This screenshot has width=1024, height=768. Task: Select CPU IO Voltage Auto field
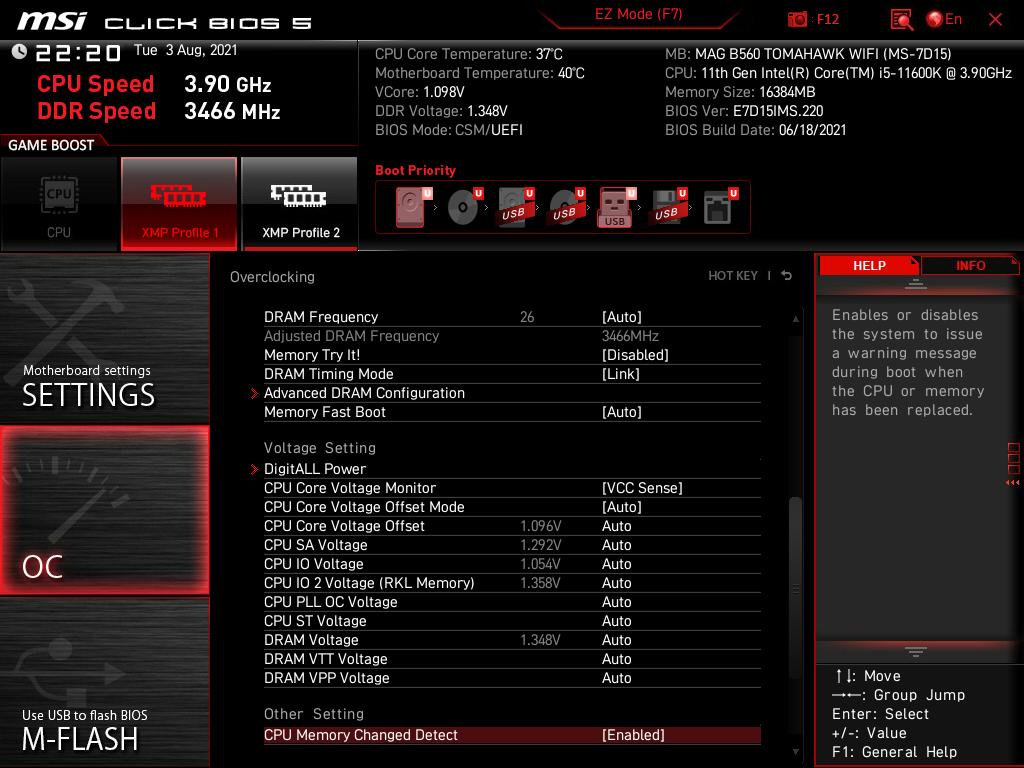(616, 564)
